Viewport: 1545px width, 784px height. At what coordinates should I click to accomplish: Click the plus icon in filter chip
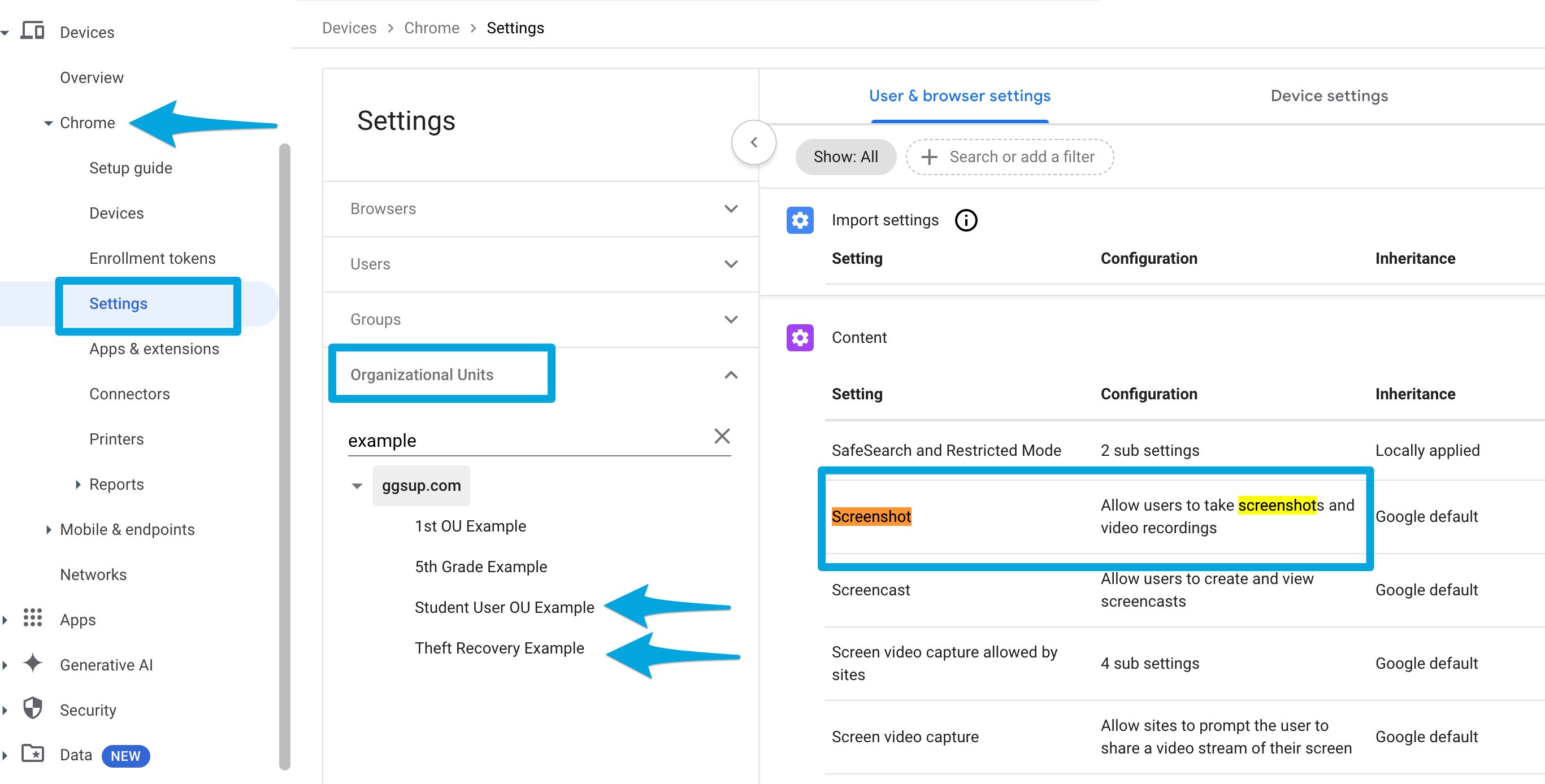point(929,157)
